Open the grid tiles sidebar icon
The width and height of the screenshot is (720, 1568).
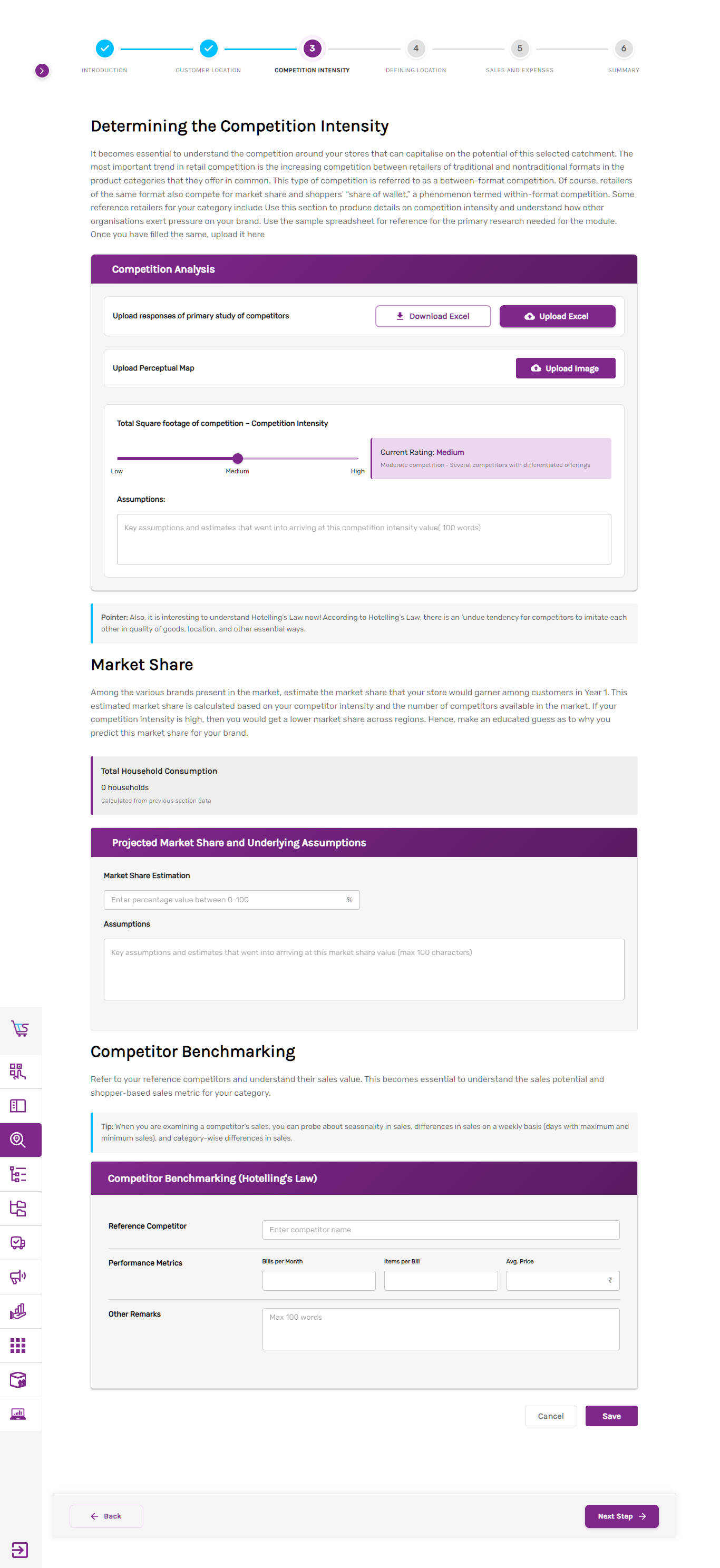(x=18, y=1345)
